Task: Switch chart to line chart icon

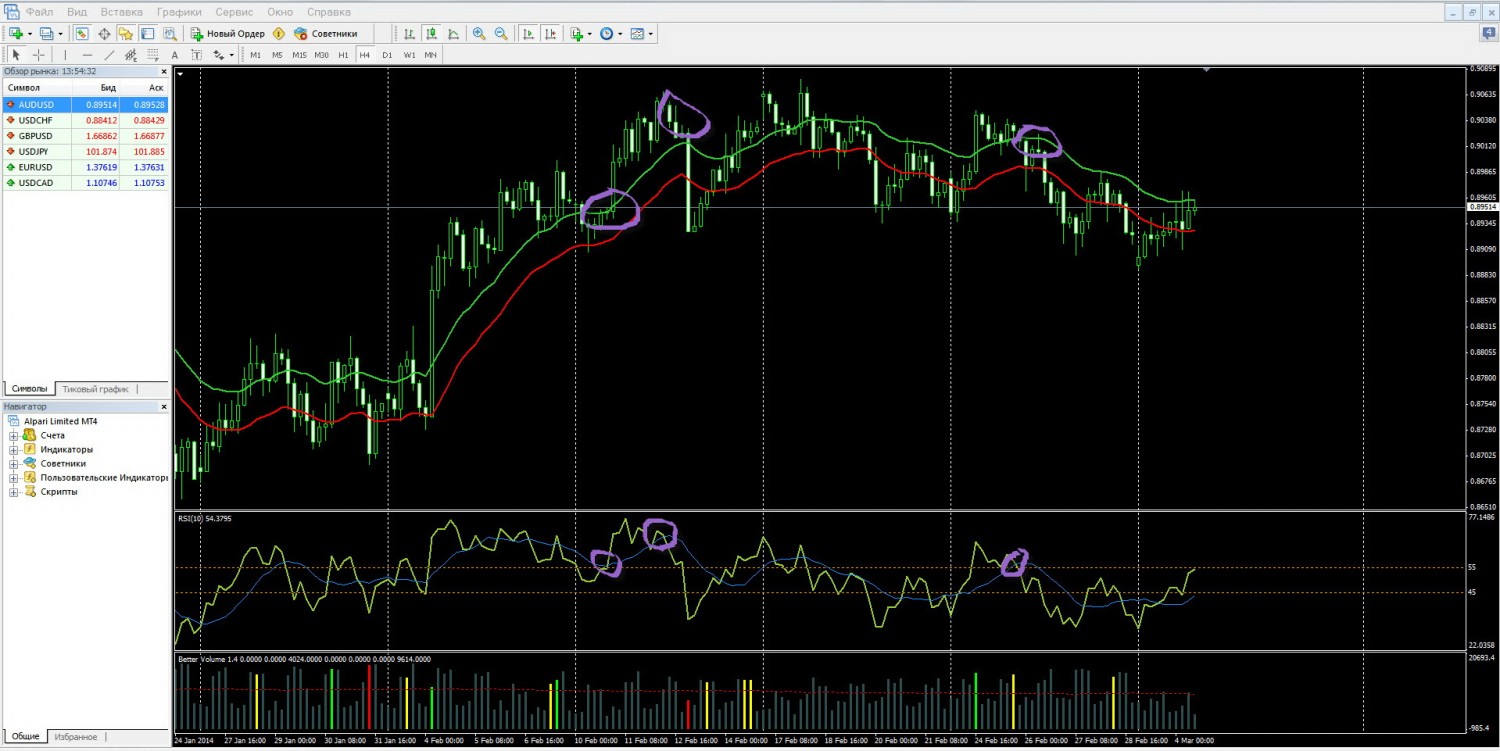Action: pyautogui.click(x=453, y=33)
